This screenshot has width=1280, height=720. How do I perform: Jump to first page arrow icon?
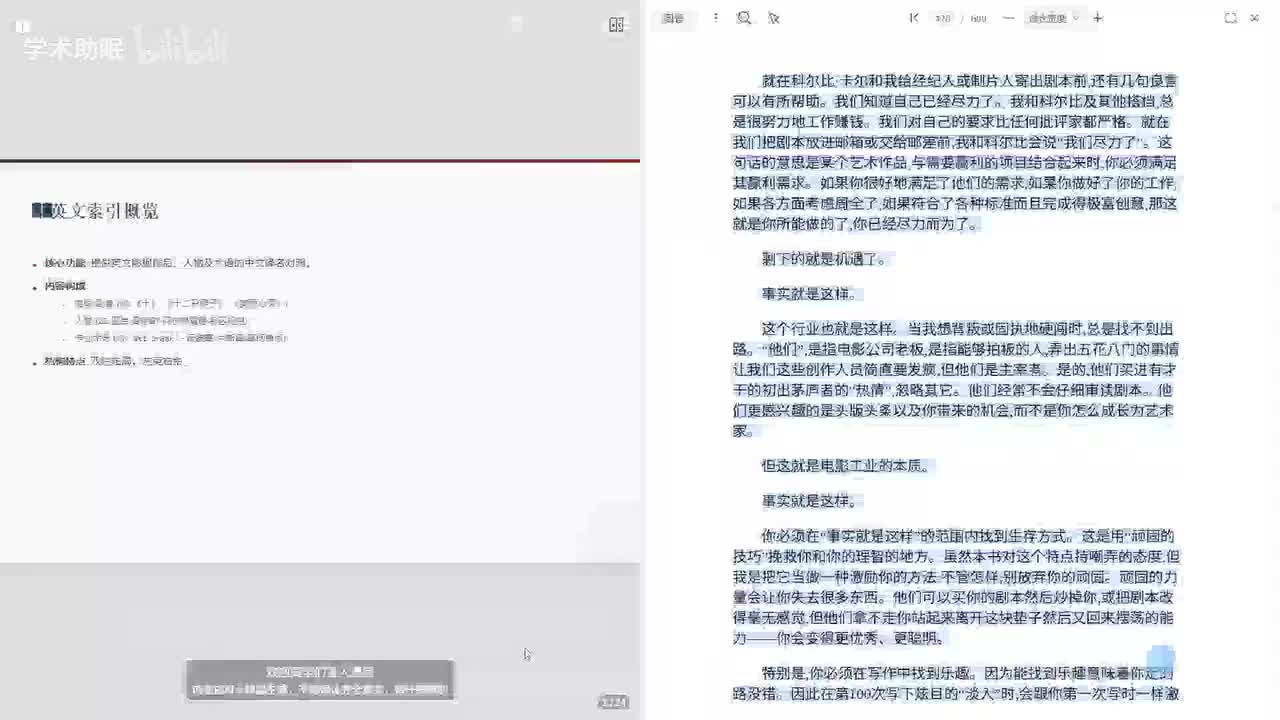913,18
